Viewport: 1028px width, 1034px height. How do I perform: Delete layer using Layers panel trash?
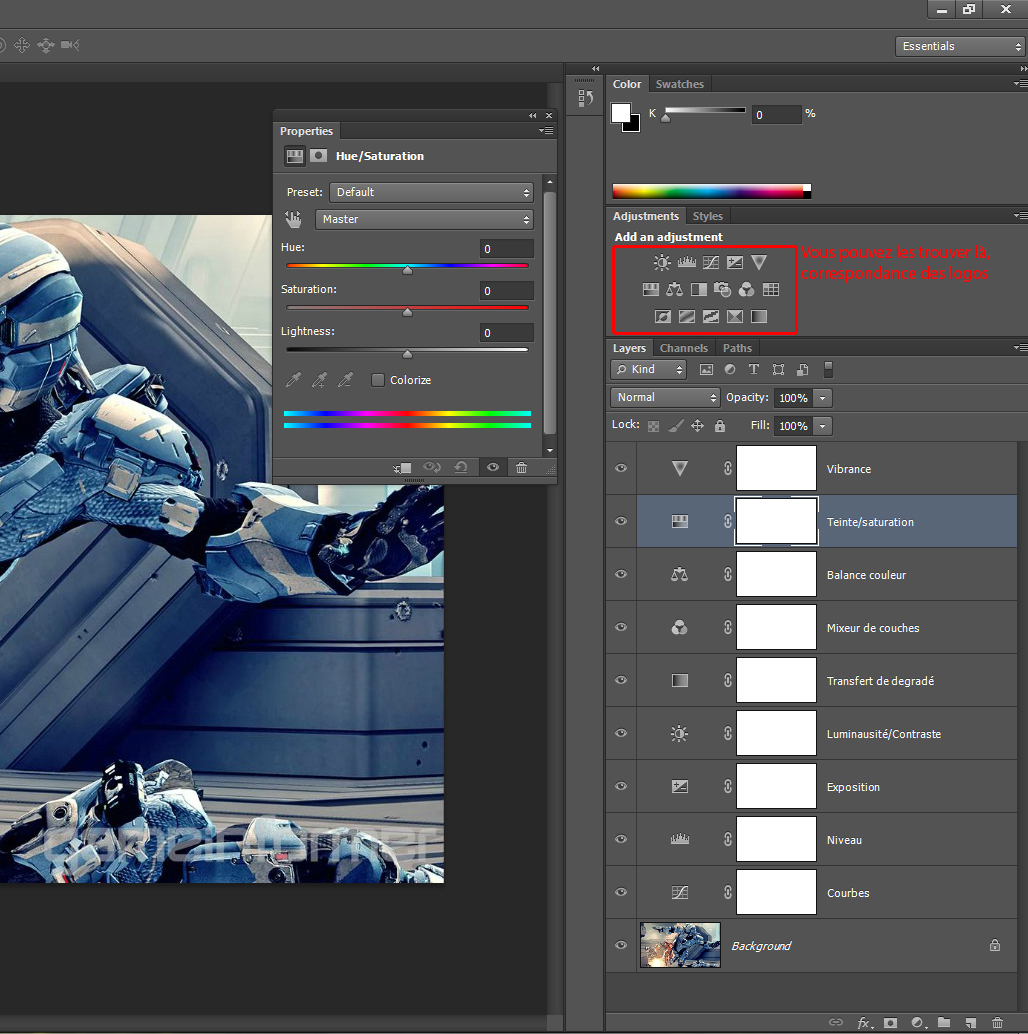click(997, 1023)
